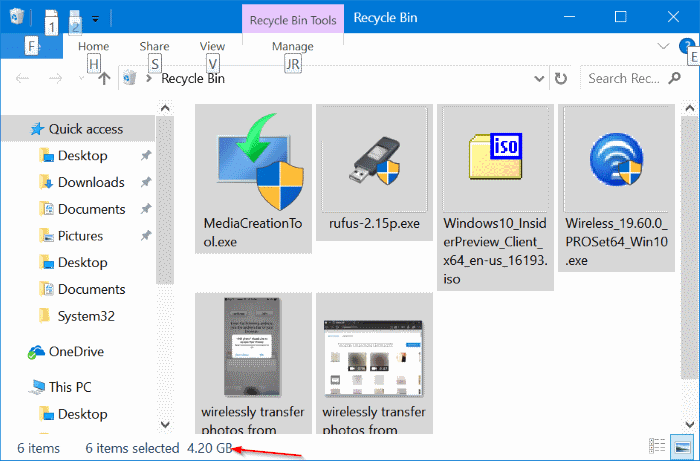Click navigation pane scroll down arrow
The width and height of the screenshot is (700, 461).
165,424
